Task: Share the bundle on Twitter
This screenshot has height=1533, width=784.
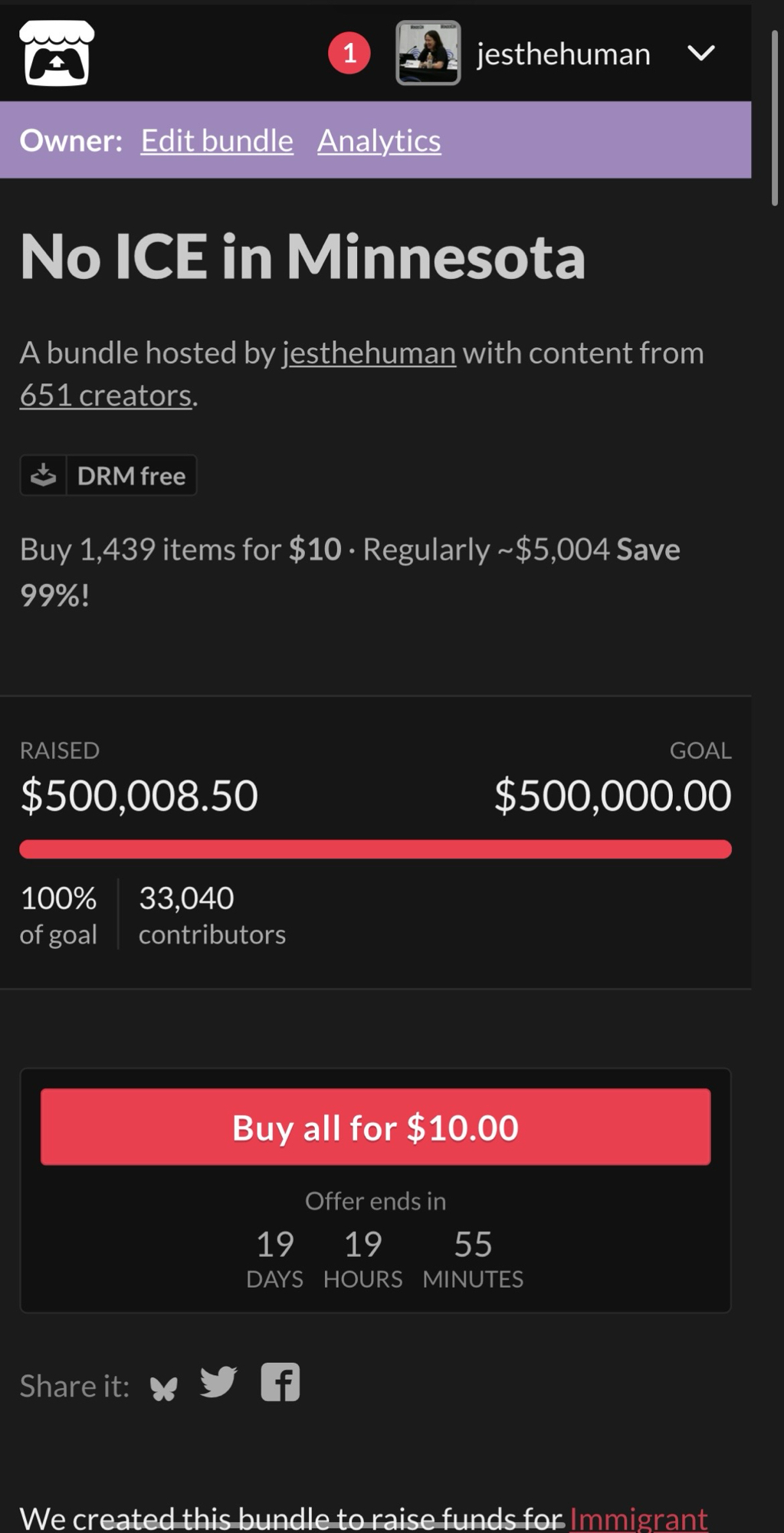Action: (218, 1383)
